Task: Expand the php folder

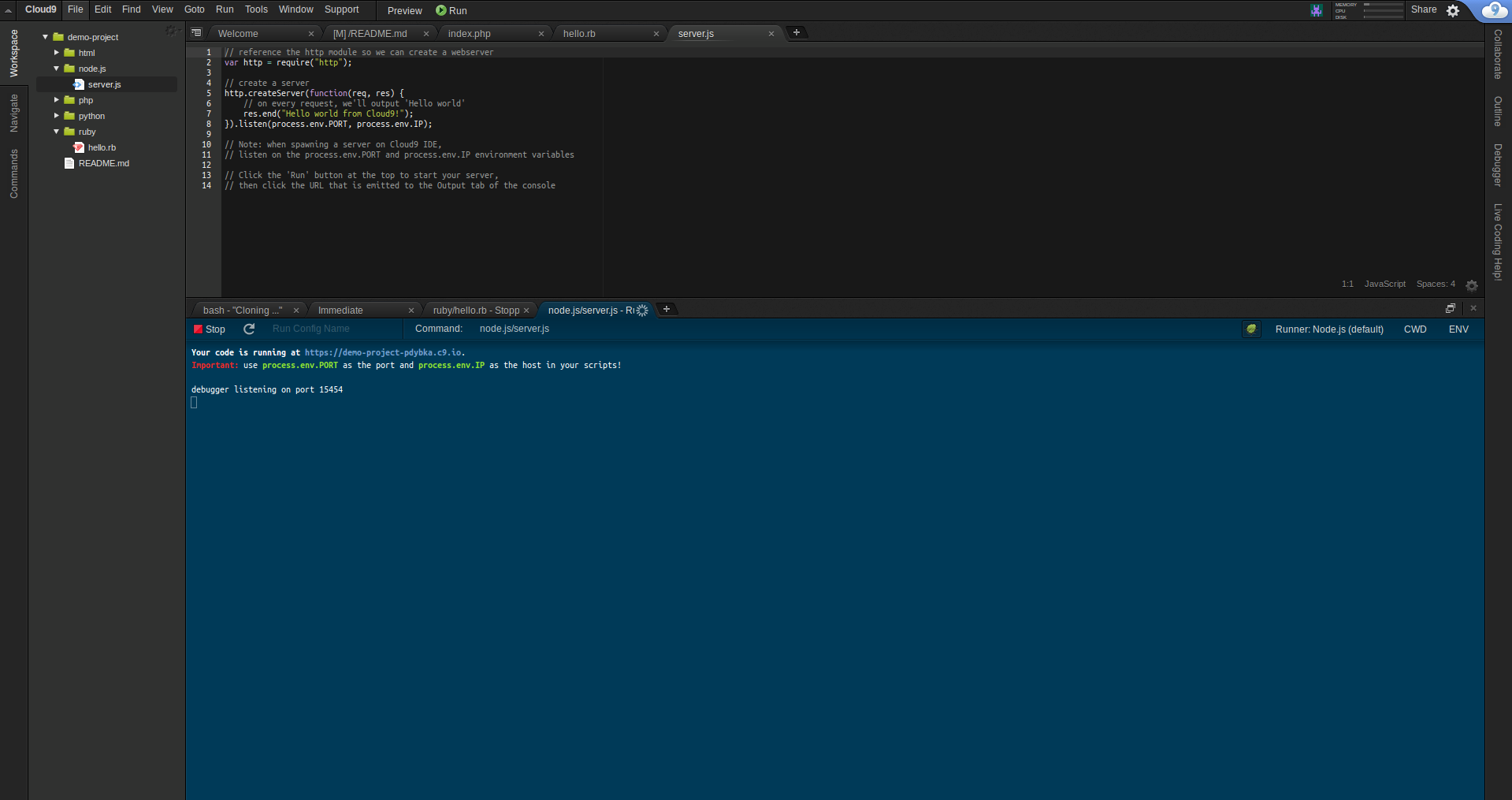Action: 57,100
